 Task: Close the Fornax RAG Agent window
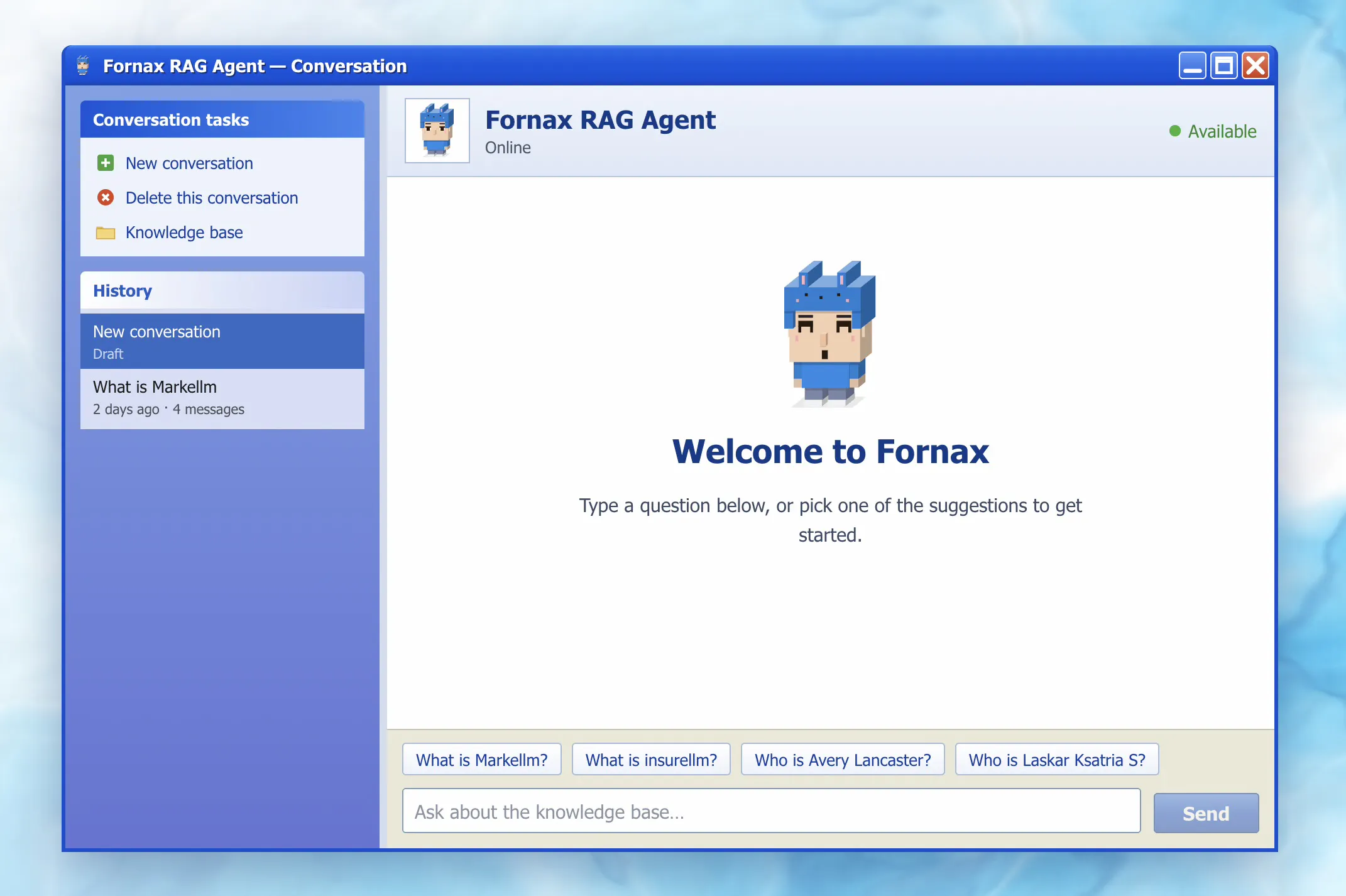[x=1256, y=65]
